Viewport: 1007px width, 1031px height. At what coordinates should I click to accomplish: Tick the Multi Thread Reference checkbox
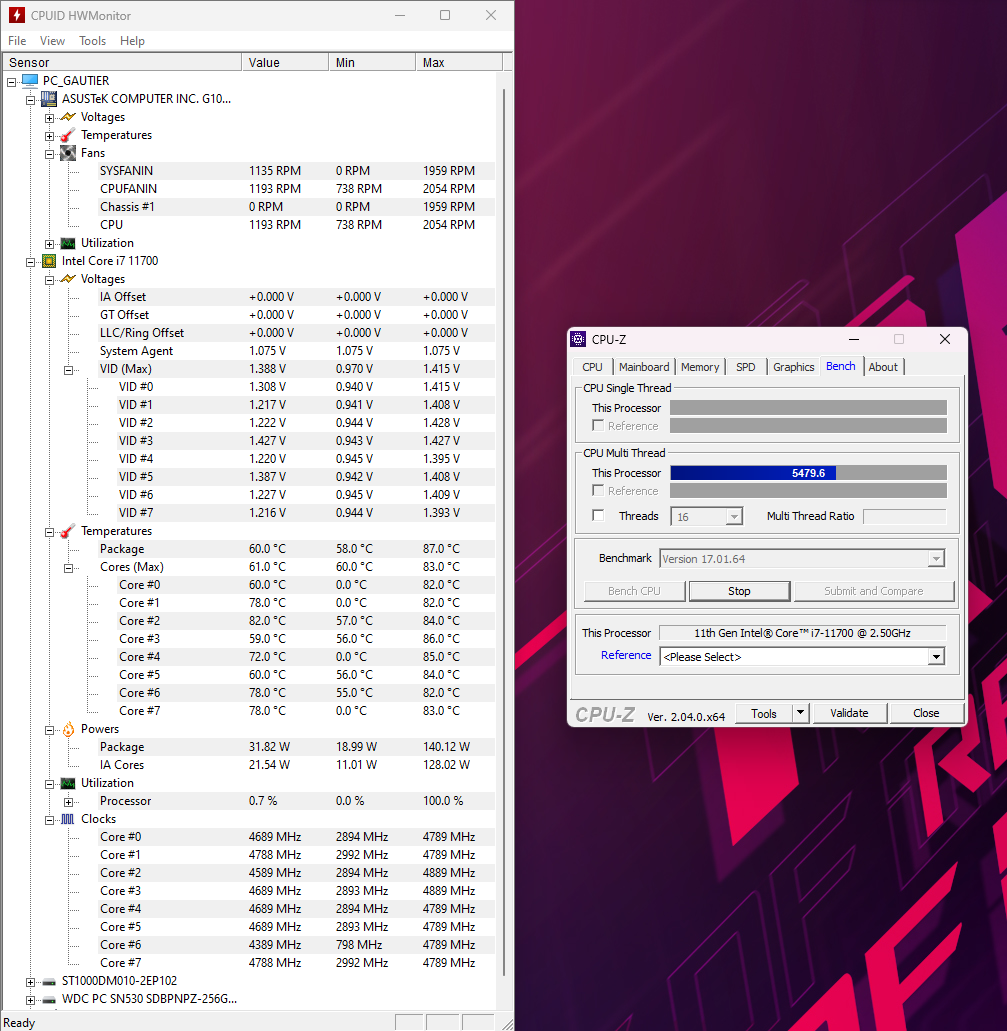point(598,491)
